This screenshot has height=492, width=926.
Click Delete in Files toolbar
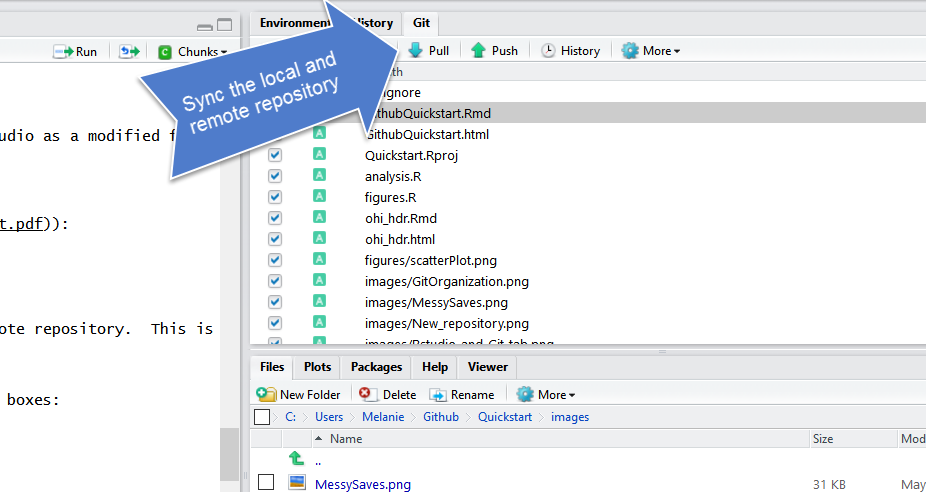pyautogui.click(x=387, y=395)
